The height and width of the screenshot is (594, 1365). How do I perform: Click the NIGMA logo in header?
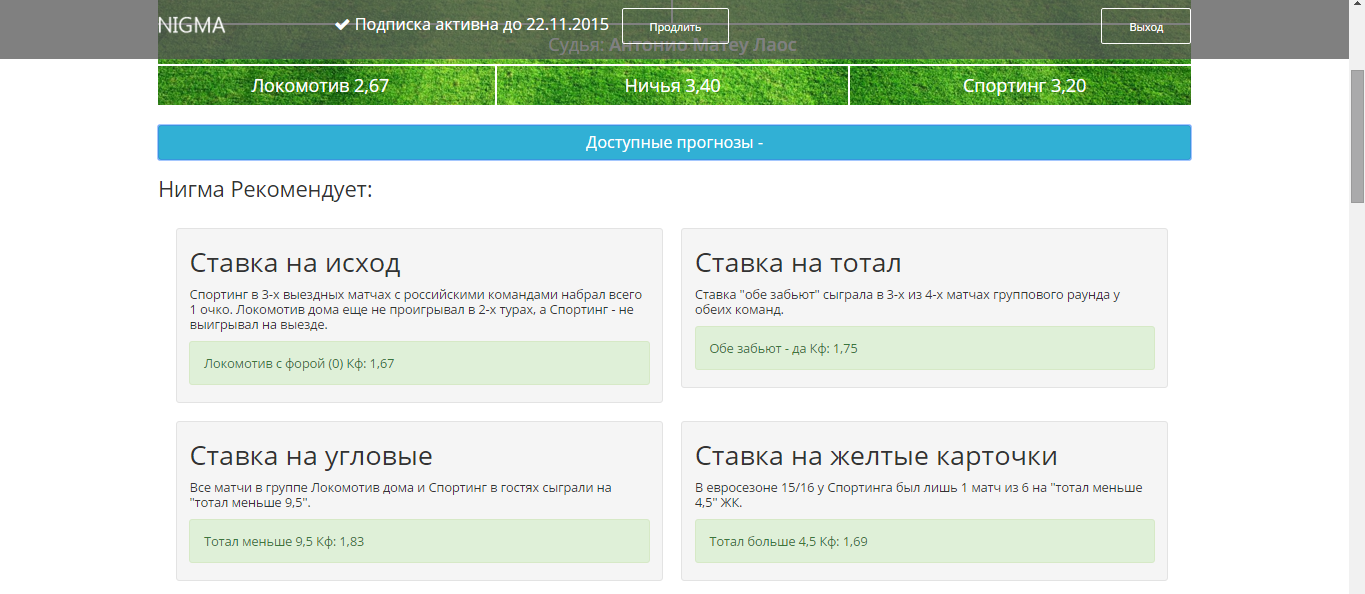tap(192, 26)
